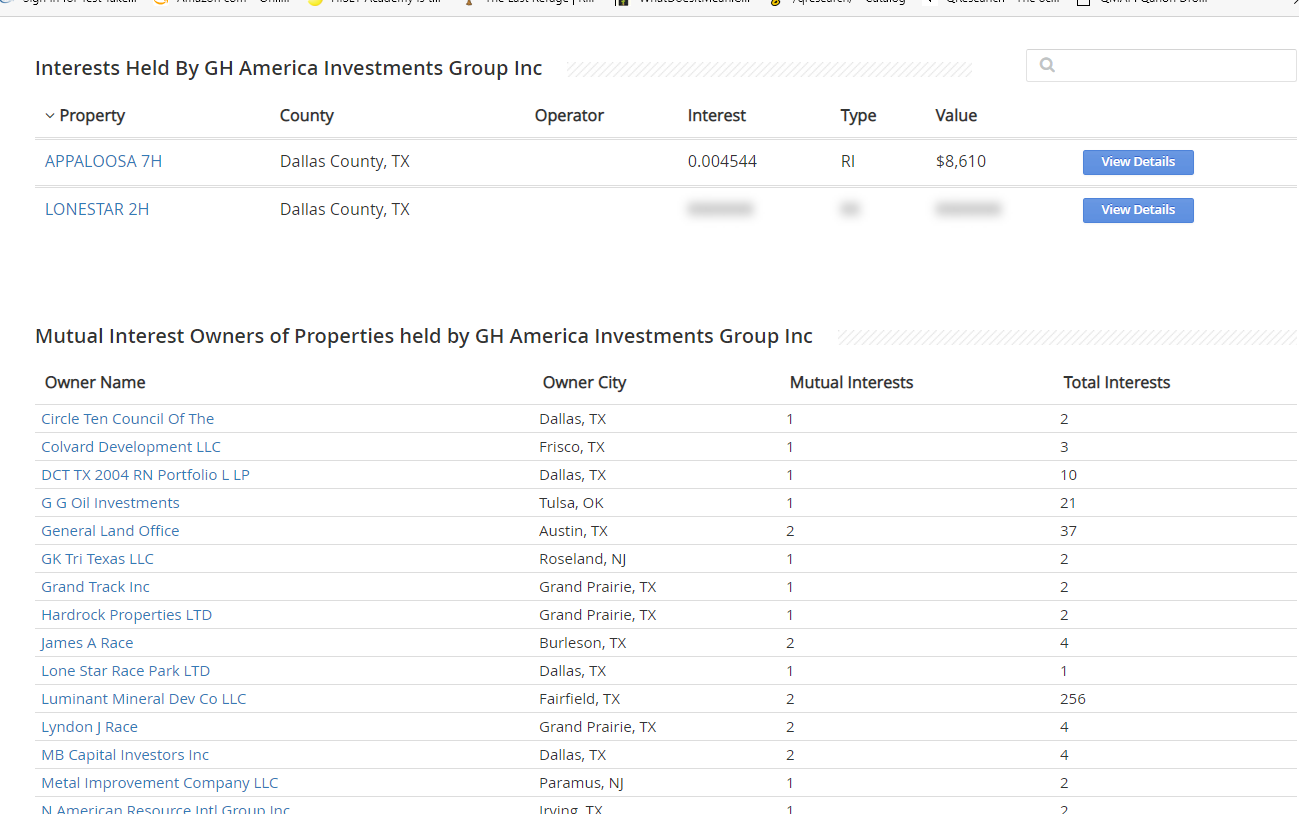
Task: Open owner Colvard Development LLC
Action: pyautogui.click(x=131, y=446)
